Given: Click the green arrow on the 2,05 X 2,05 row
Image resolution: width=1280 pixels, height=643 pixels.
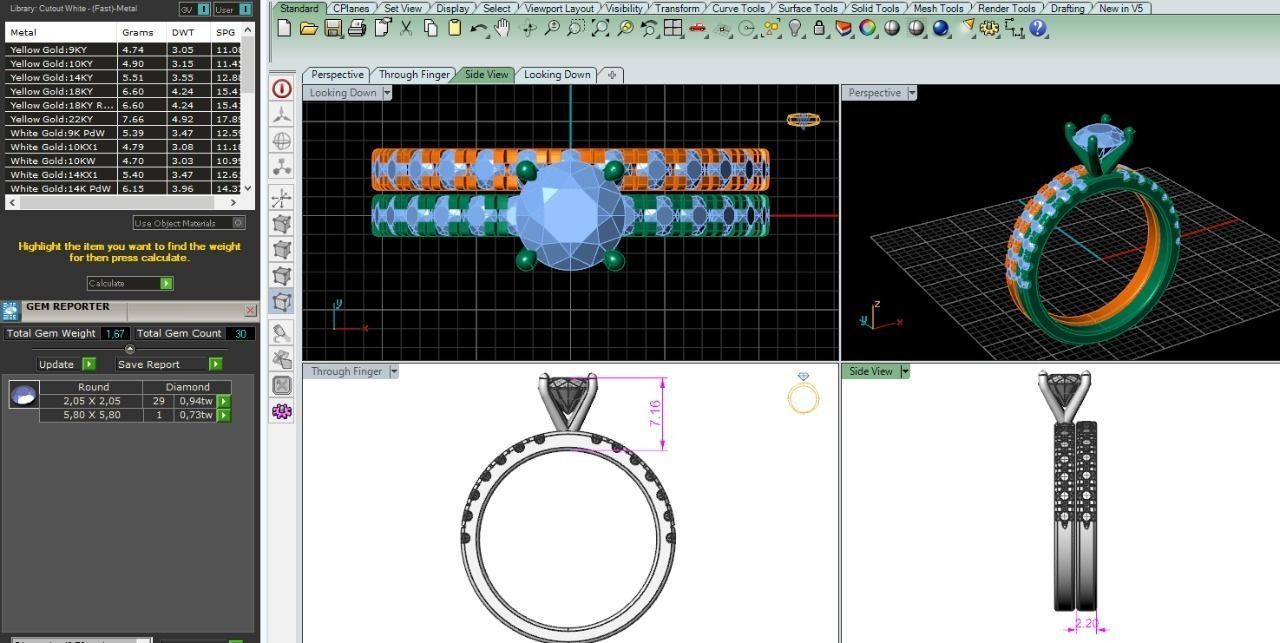Looking at the screenshot, I should 224,401.
